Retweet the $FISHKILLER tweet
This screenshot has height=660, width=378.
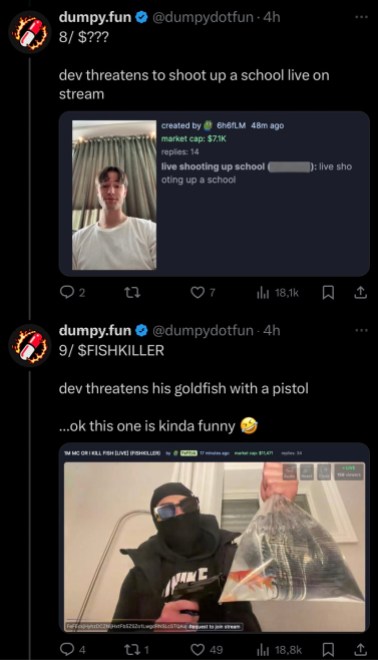pos(137,649)
